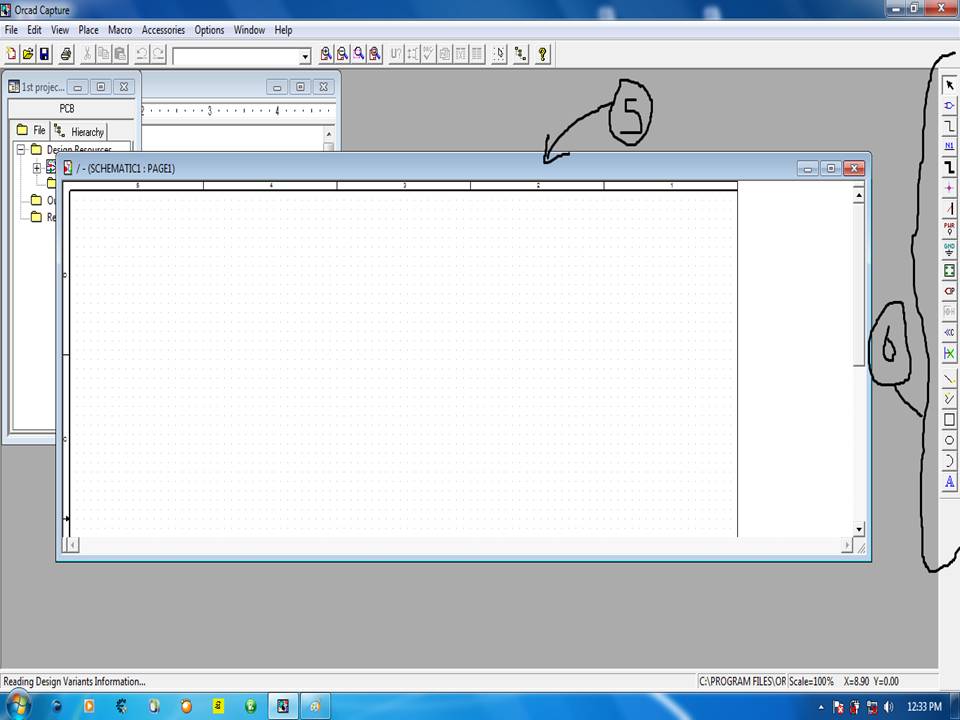The image size is (960, 720).
Task: Save the design with the floppy disk icon
Action: click(x=44, y=54)
